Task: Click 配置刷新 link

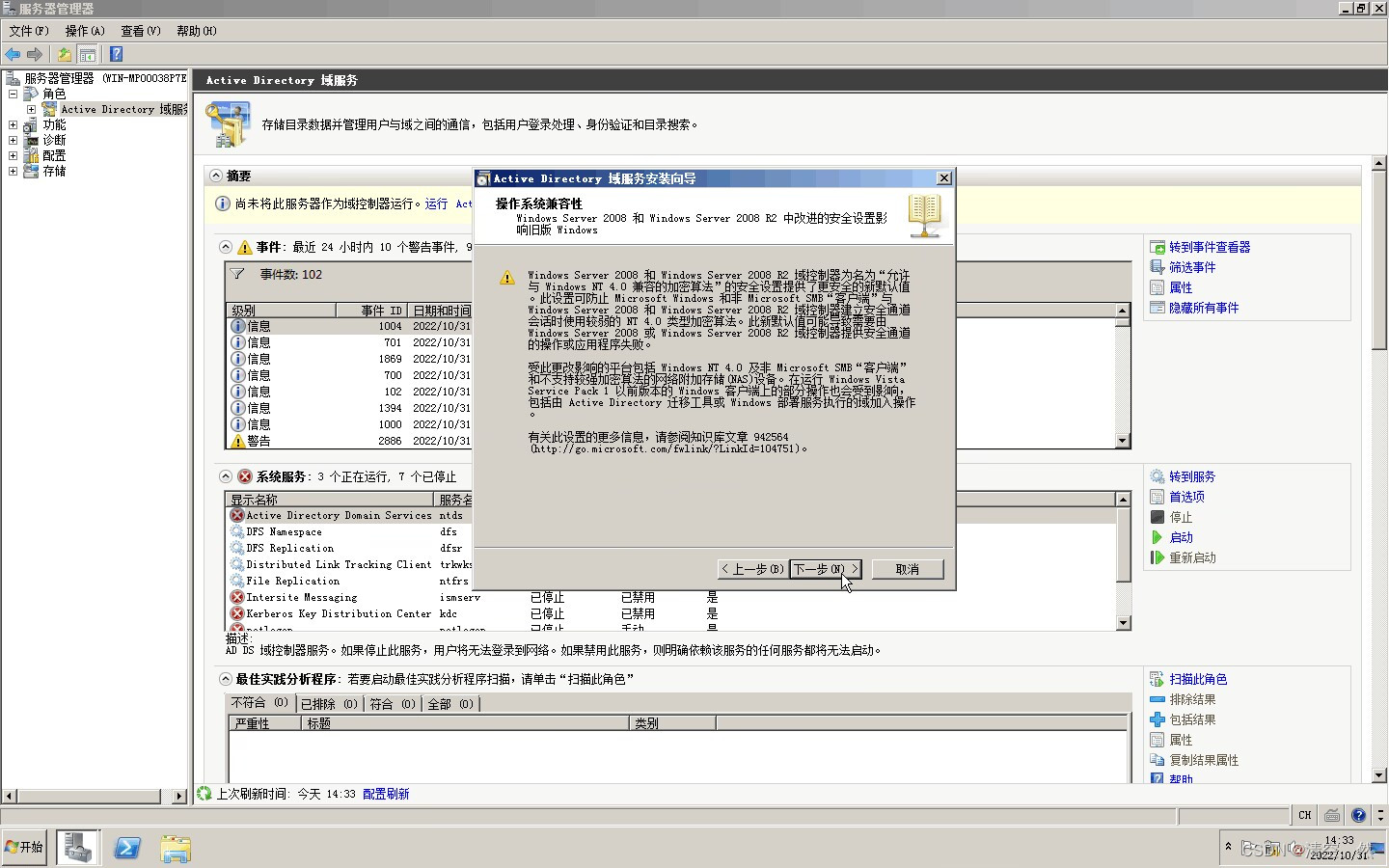Action: (x=386, y=794)
